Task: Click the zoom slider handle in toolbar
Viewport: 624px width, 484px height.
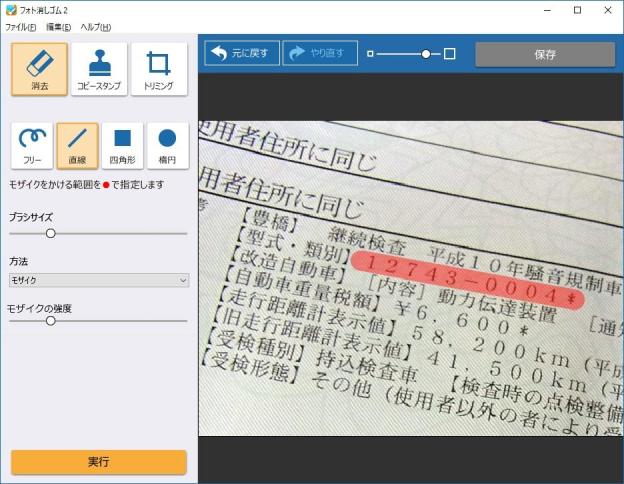Action: [x=426, y=54]
